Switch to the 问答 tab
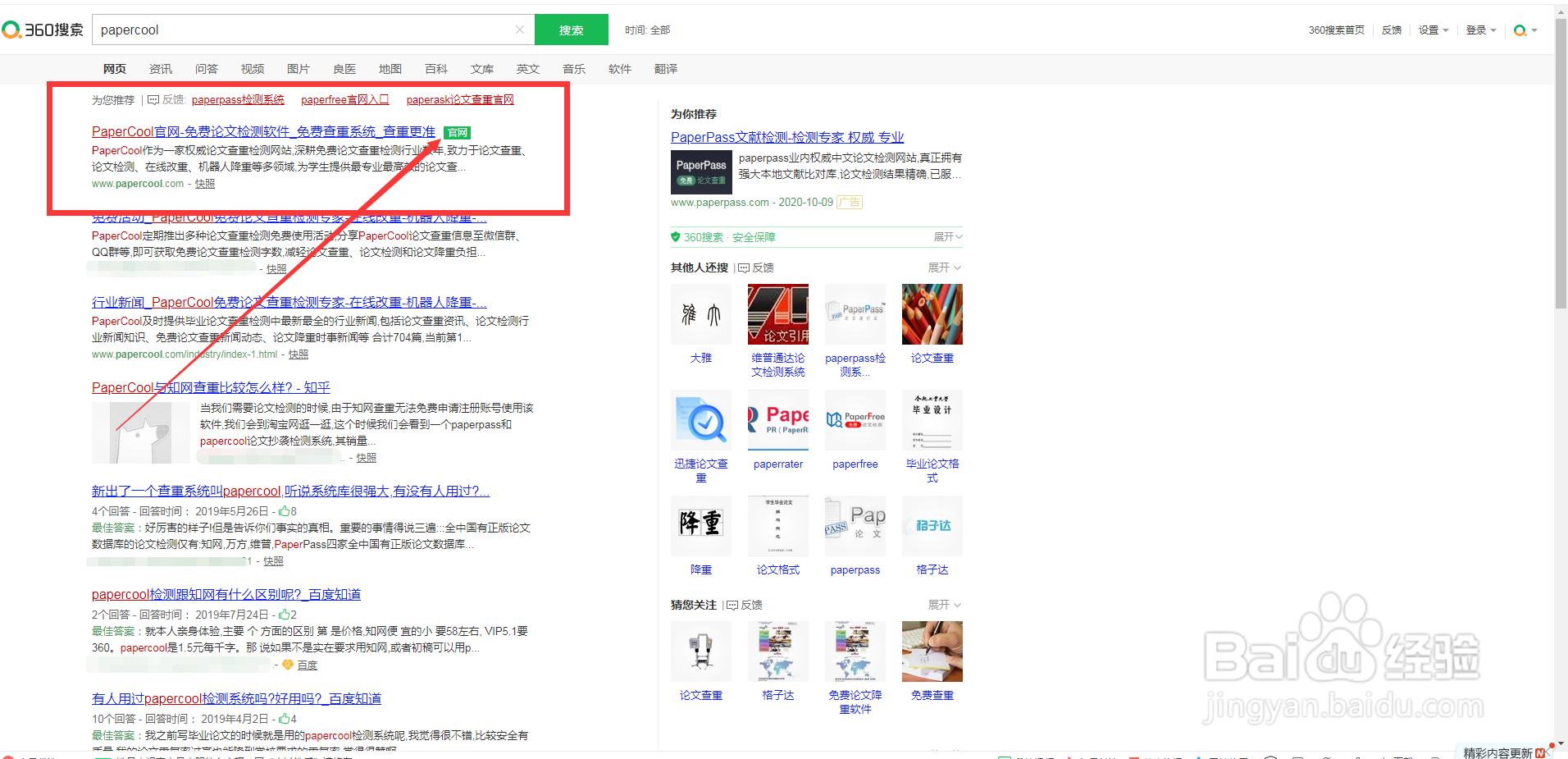Viewport: 1568px width, 759px height. [x=207, y=69]
